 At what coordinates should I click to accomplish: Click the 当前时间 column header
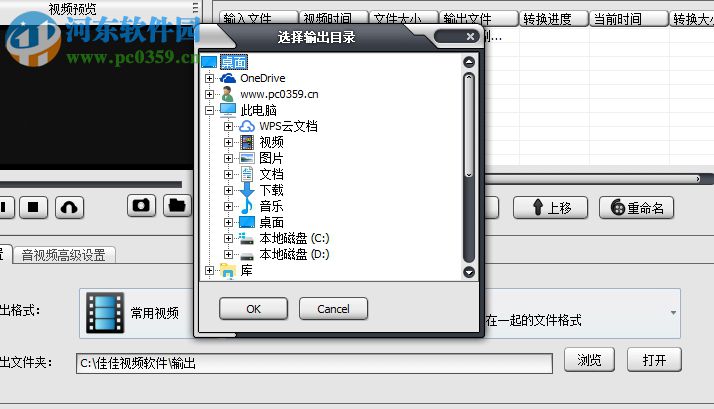pos(629,19)
